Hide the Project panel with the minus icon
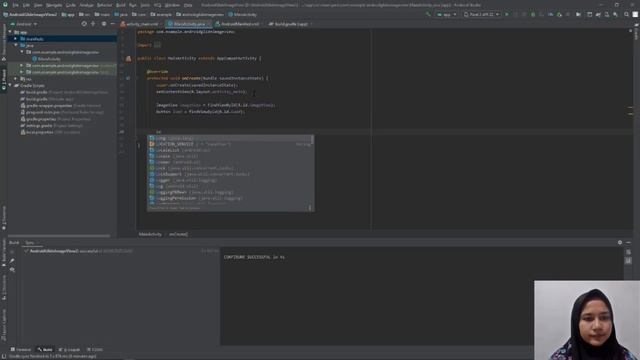 pos(113,24)
